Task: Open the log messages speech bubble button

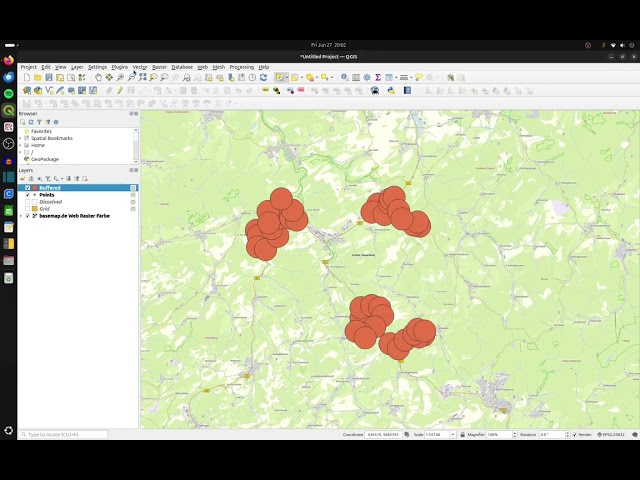Action: coord(634,435)
